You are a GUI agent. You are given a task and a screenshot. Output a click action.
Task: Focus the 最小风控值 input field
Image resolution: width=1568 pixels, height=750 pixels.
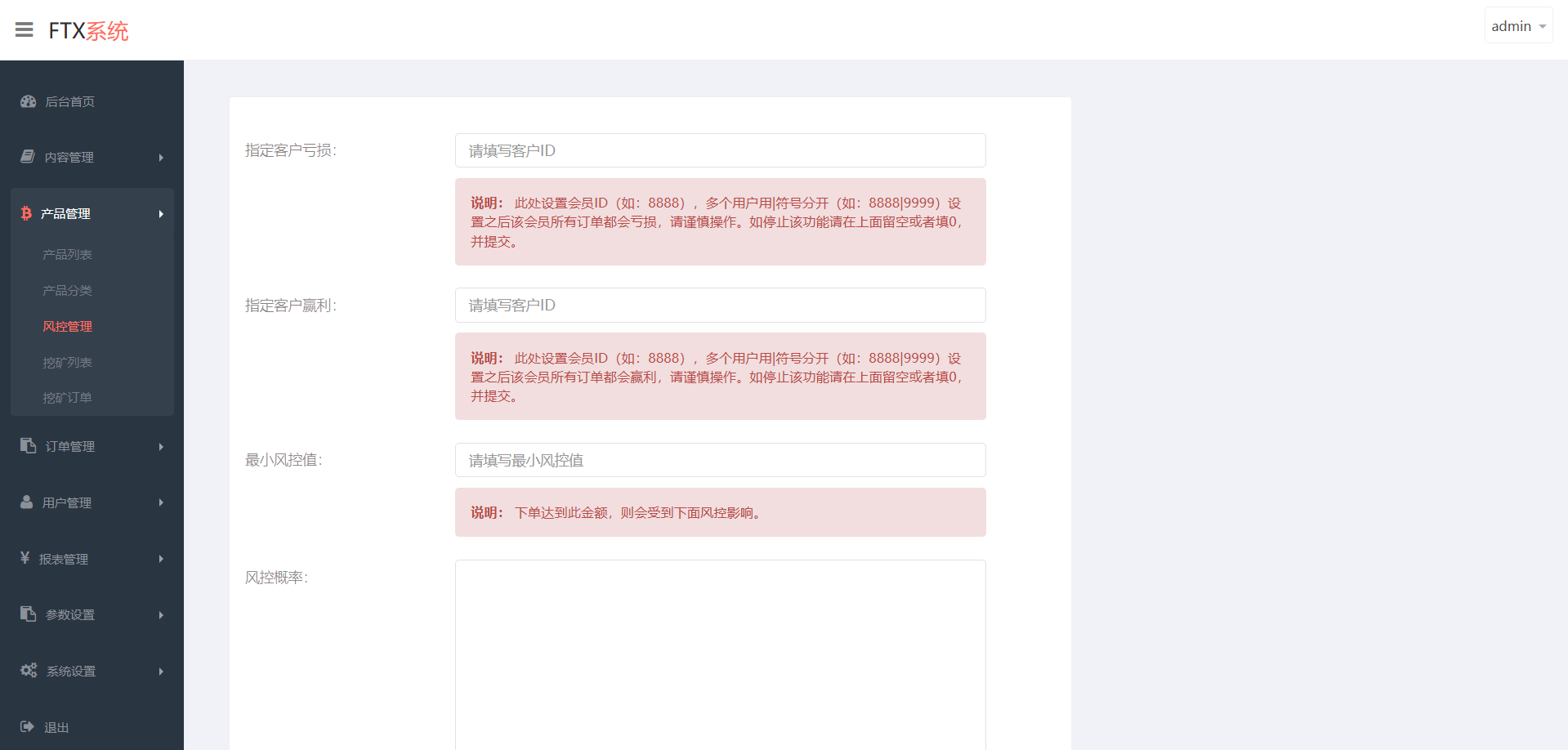720,460
